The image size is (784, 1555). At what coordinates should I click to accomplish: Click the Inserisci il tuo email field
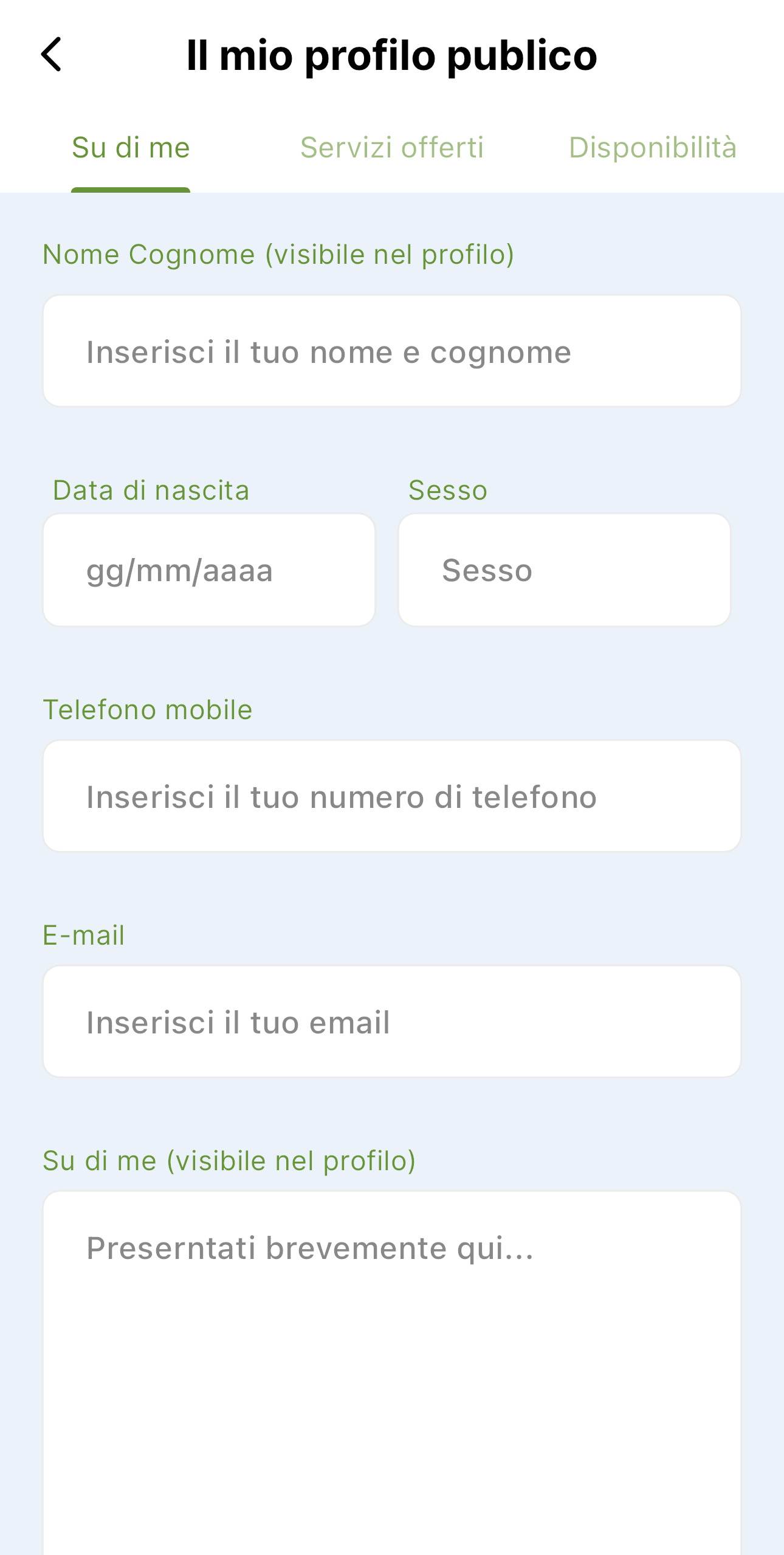click(x=392, y=1022)
